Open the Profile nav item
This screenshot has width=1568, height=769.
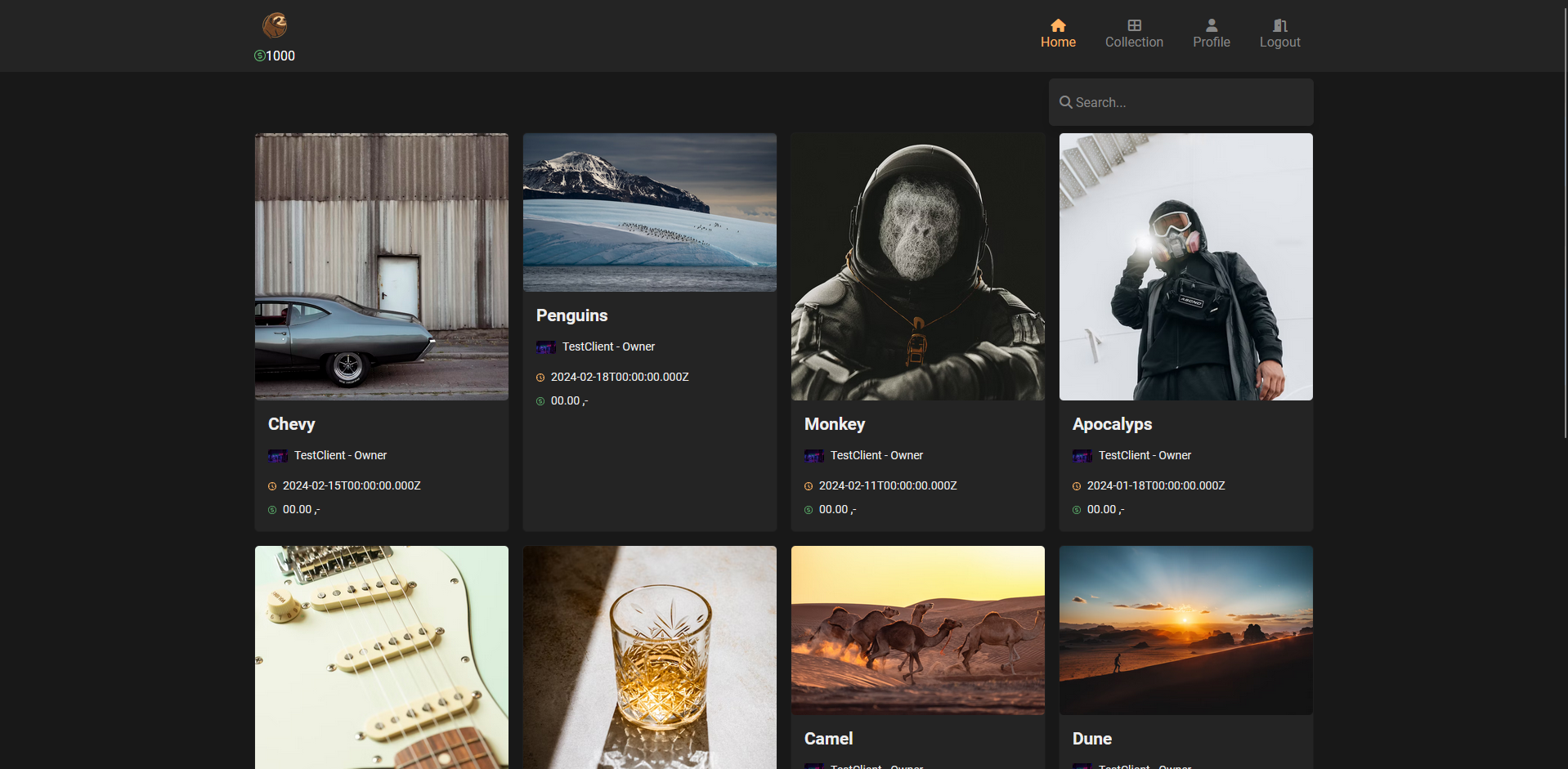[1211, 34]
